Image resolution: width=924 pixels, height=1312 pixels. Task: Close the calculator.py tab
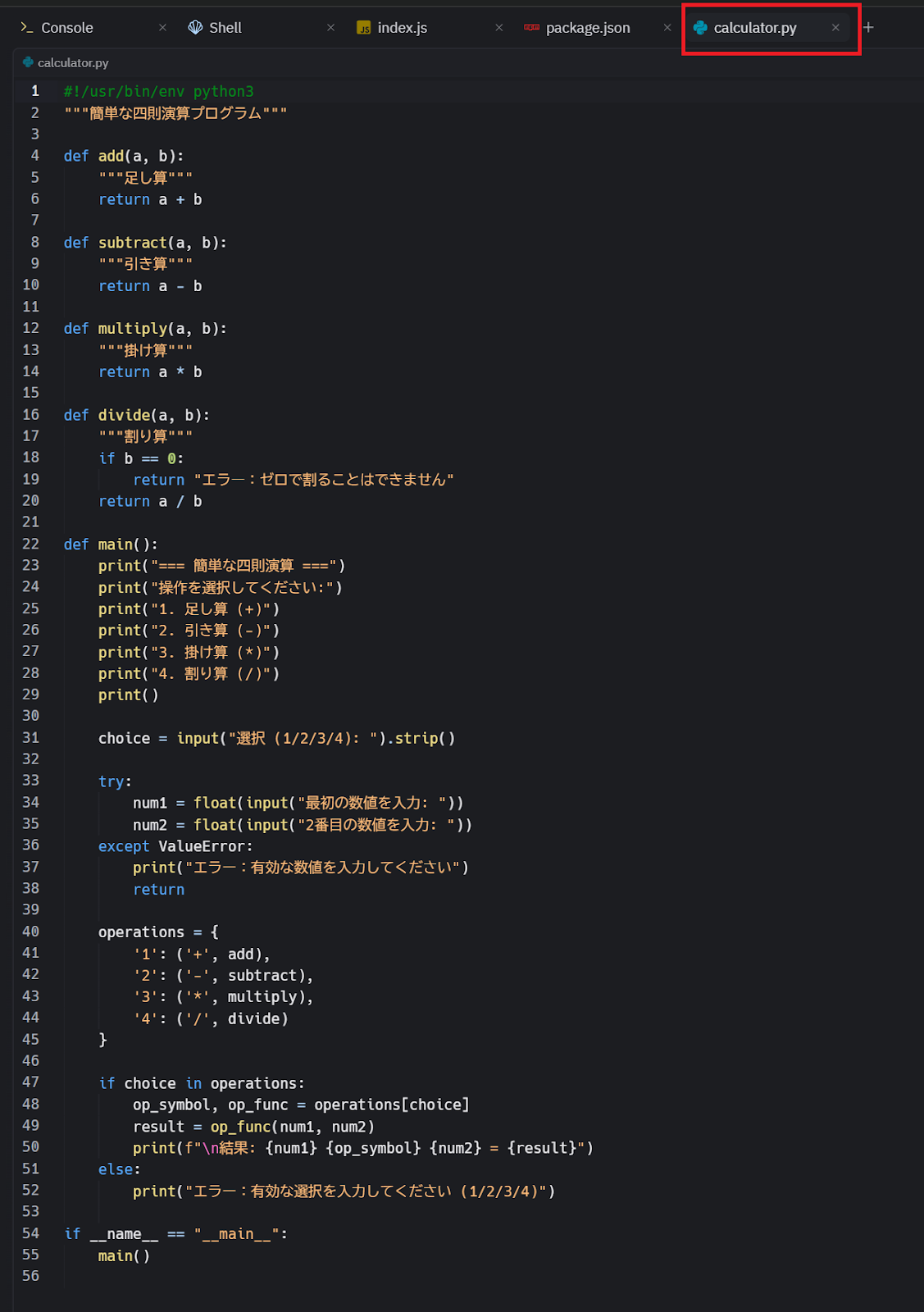point(835,28)
